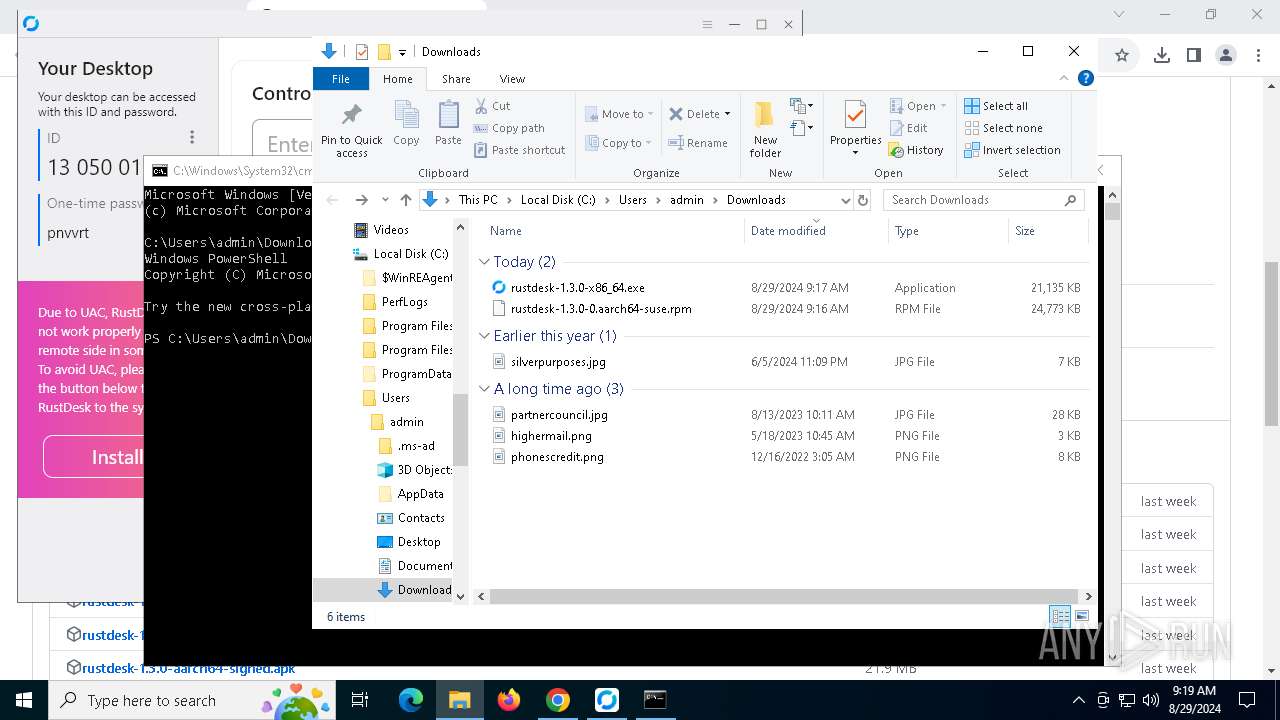Open Google Chrome from taskbar

[x=558, y=700]
